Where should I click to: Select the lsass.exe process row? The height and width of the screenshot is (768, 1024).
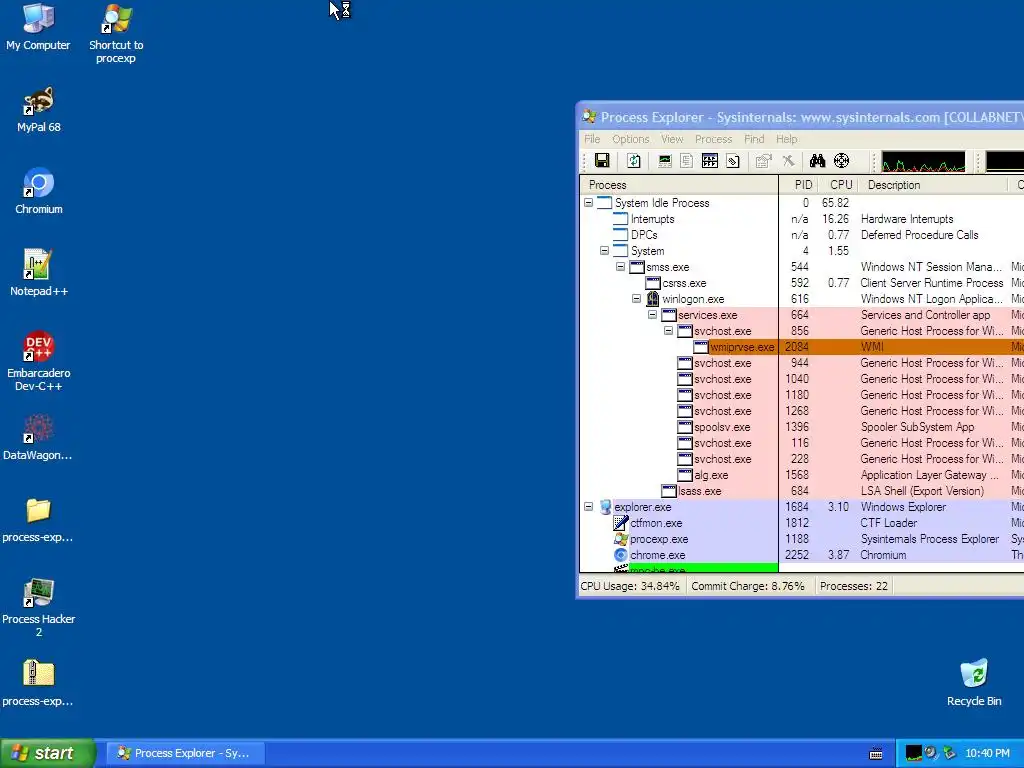(x=802, y=491)
